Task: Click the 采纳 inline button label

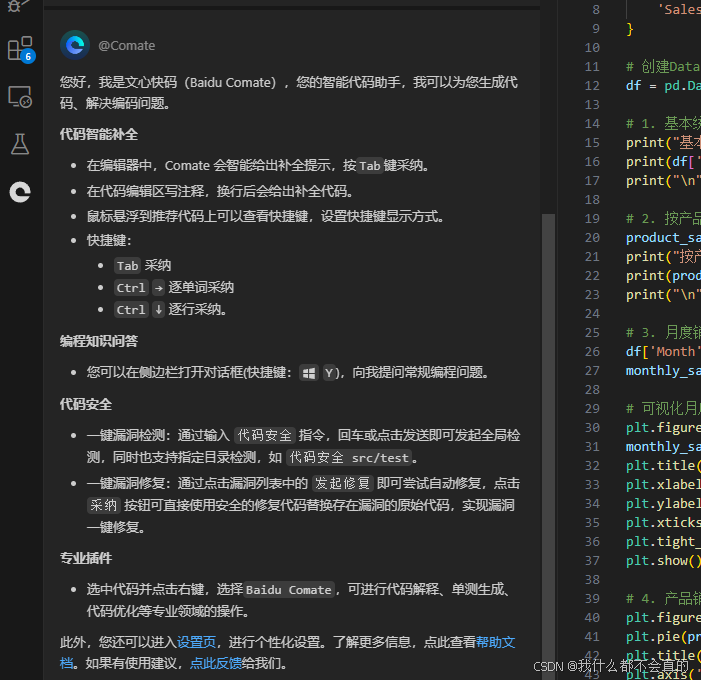Action: [x=104, y=505]
